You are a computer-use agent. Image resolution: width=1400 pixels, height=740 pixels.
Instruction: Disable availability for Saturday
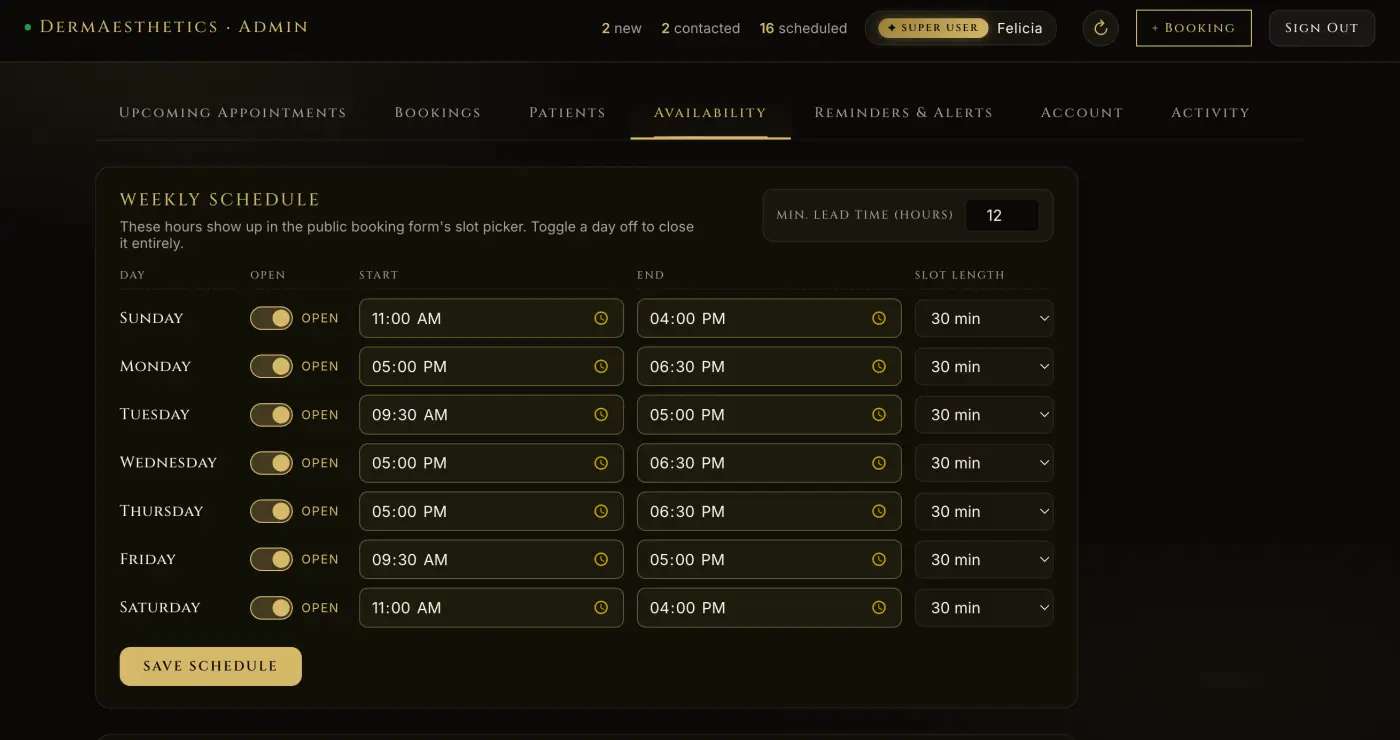click(271, 607)
